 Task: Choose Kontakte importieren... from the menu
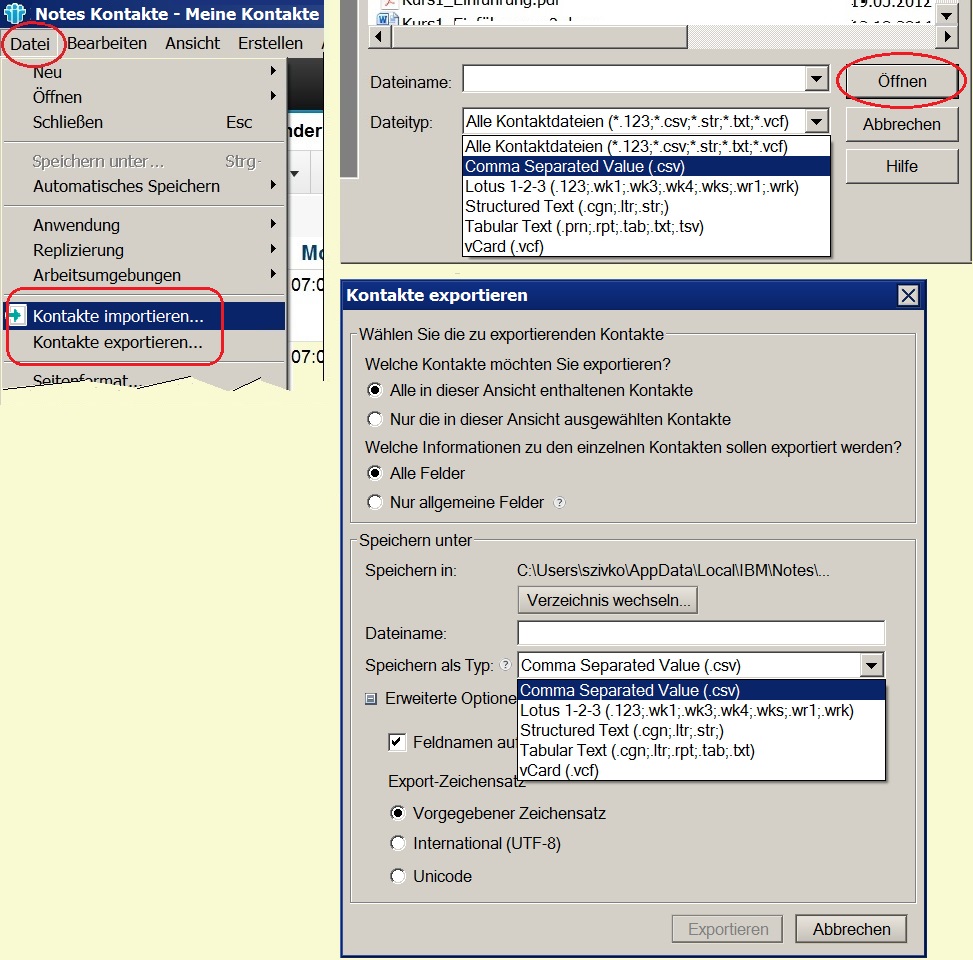[118, 316]
